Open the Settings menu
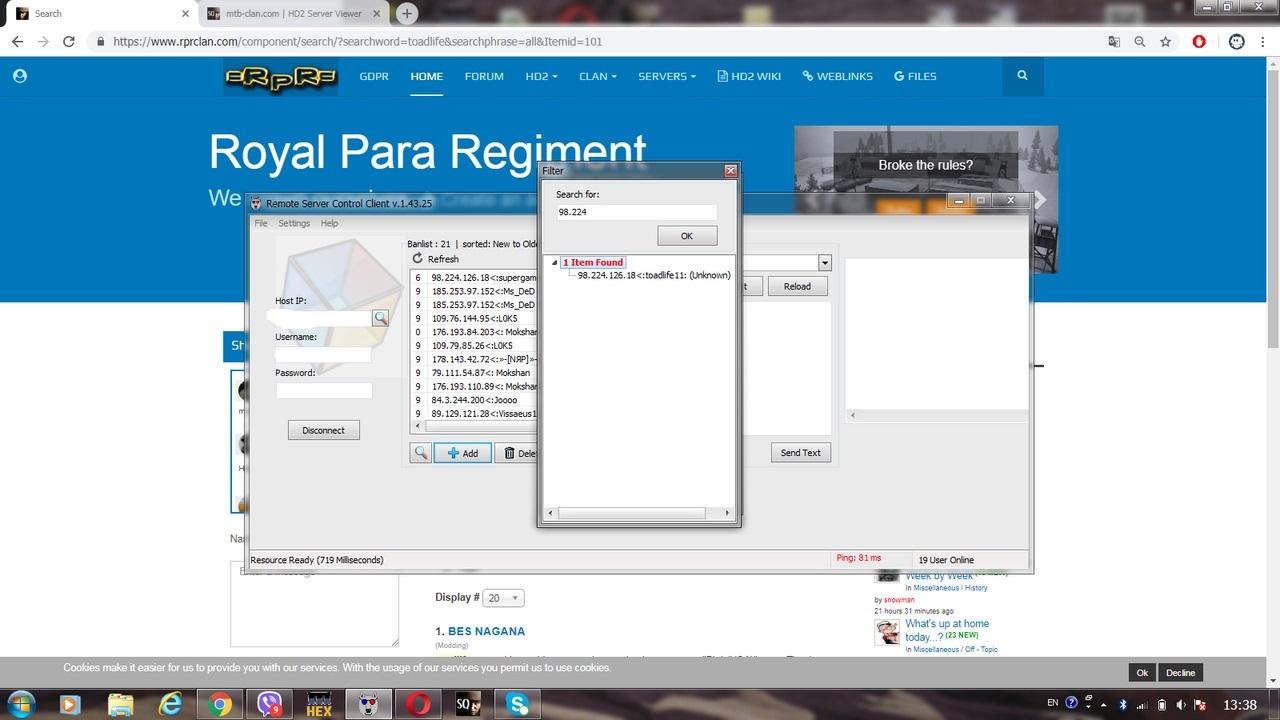Screen dimensions: 1280x720 (294, 223)
